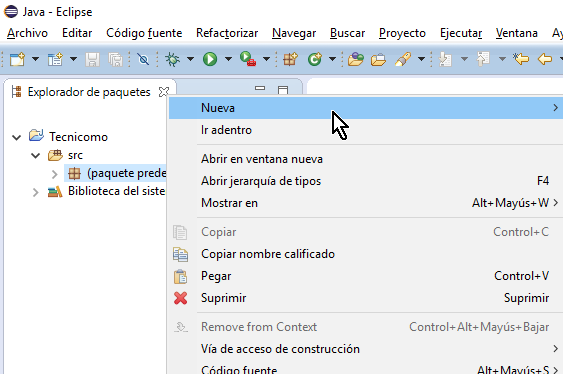Click the Back navigation arrow icon
563x374 pixels.
(x=545, y=59)
